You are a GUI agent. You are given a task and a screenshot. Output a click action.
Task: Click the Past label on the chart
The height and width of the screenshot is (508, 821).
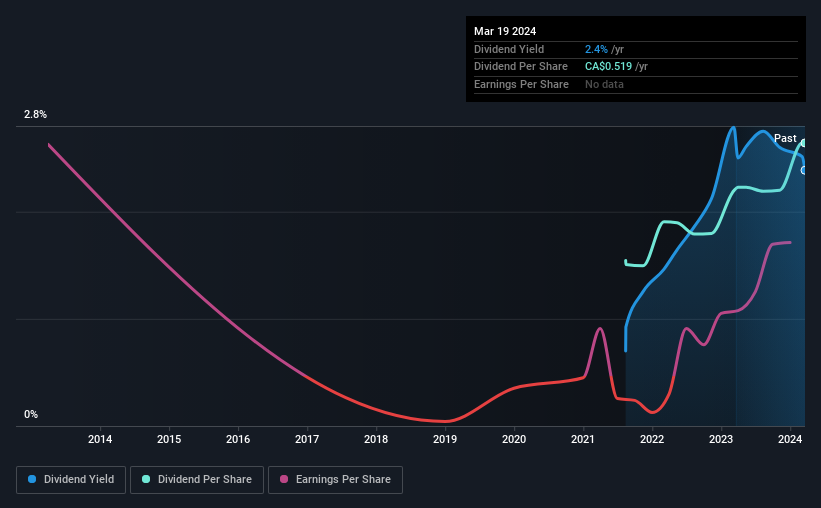[x=785, y=138]
